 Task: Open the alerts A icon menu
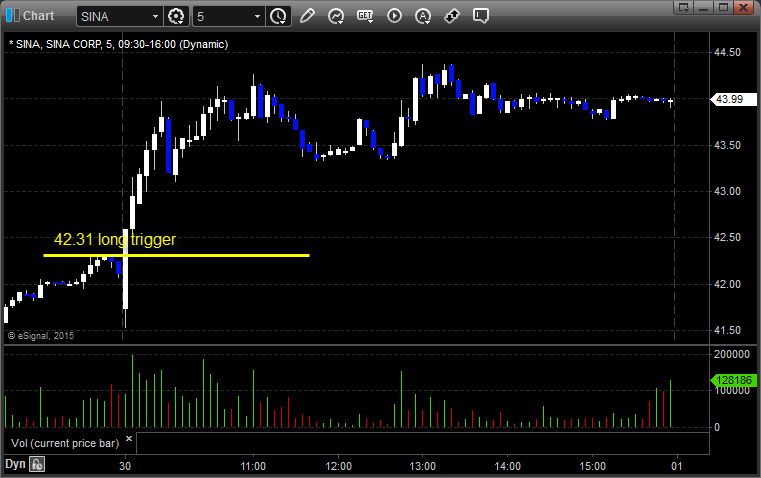[x=423, y=16]
